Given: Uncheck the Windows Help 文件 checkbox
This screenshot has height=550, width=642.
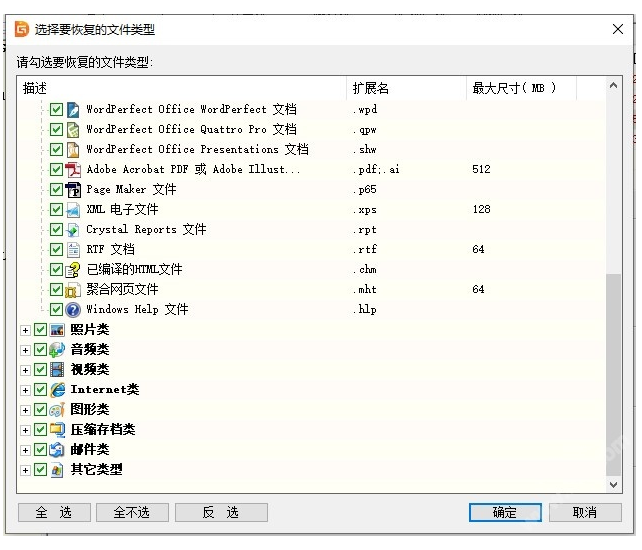Looking at the screenshot, I should [x=56, y=310].
